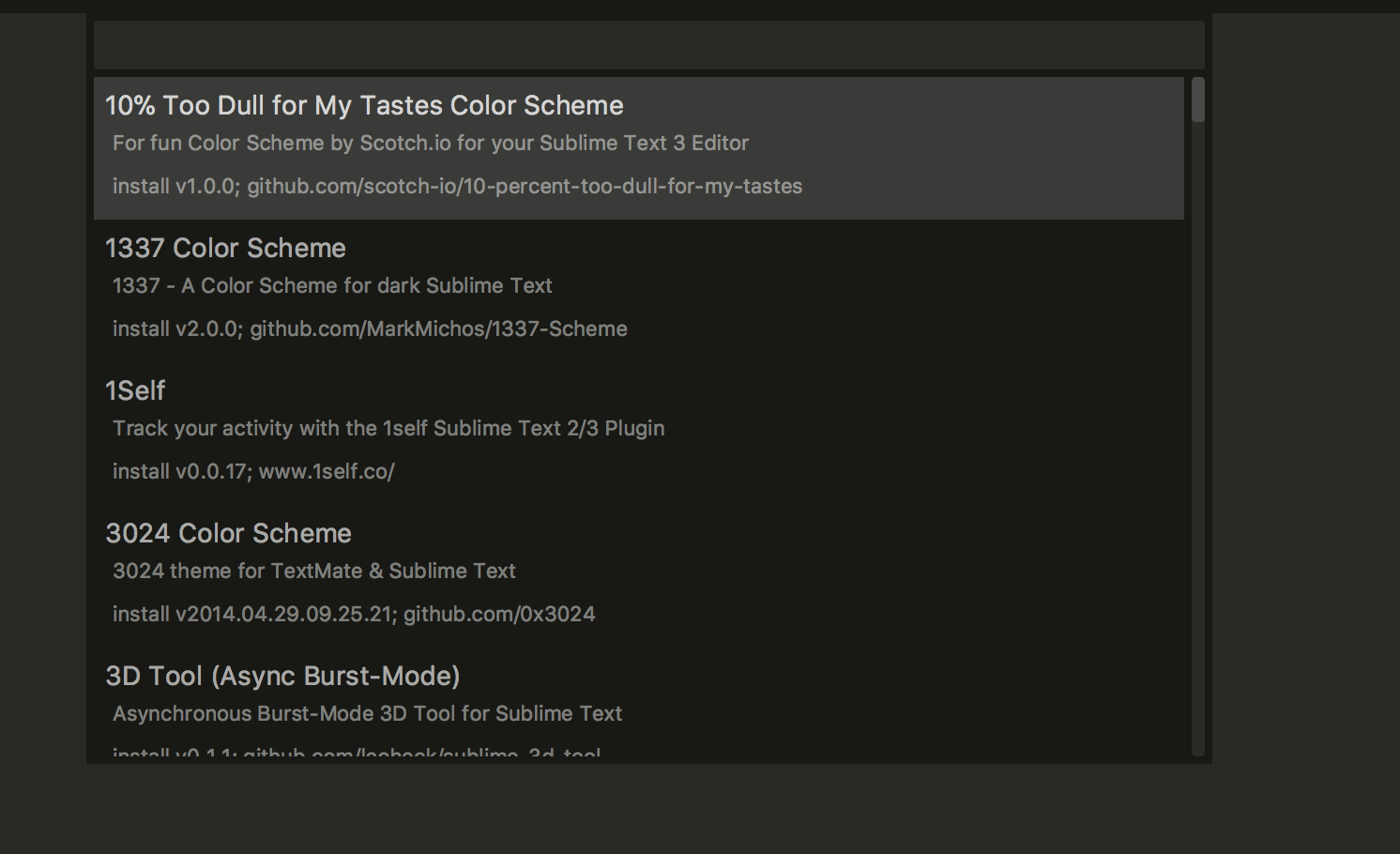Image resolution: width=1400 pixels, height=854 pixels.
Task: Select the 1Self package entry
Action: point(639,434)
